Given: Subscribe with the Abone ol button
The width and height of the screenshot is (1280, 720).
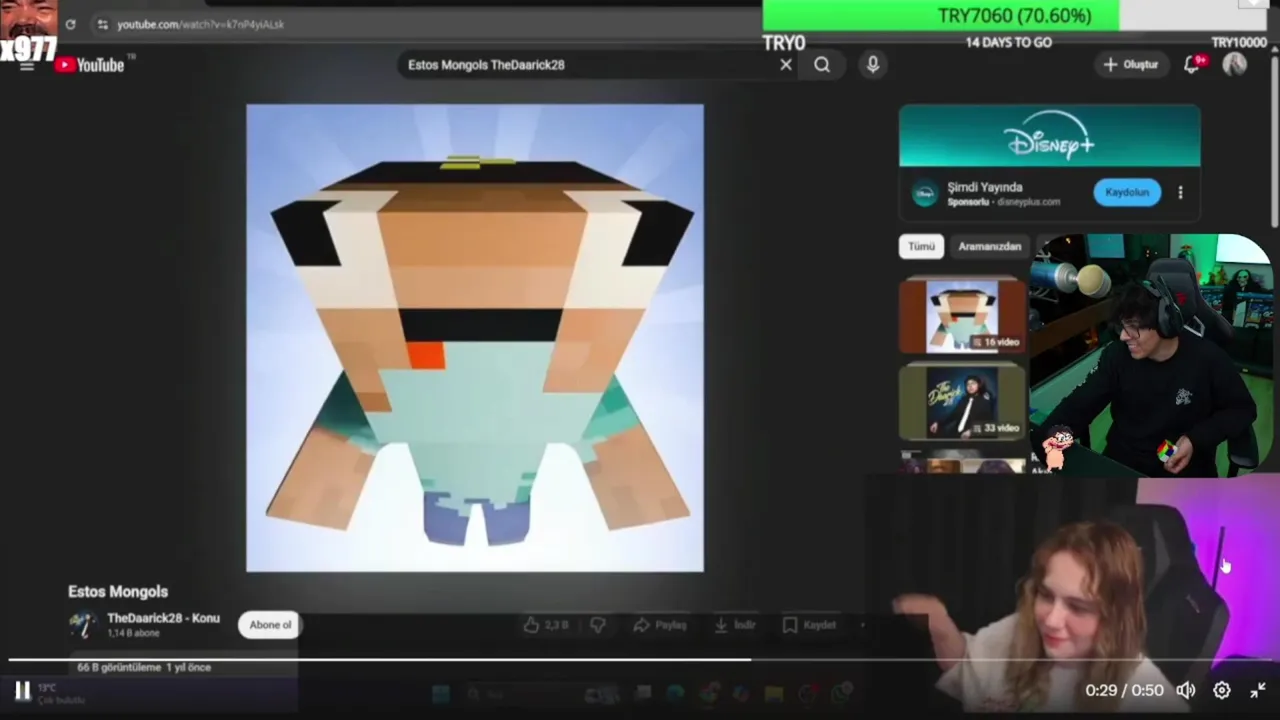Looking at the screenshot, I should point(270,625).
